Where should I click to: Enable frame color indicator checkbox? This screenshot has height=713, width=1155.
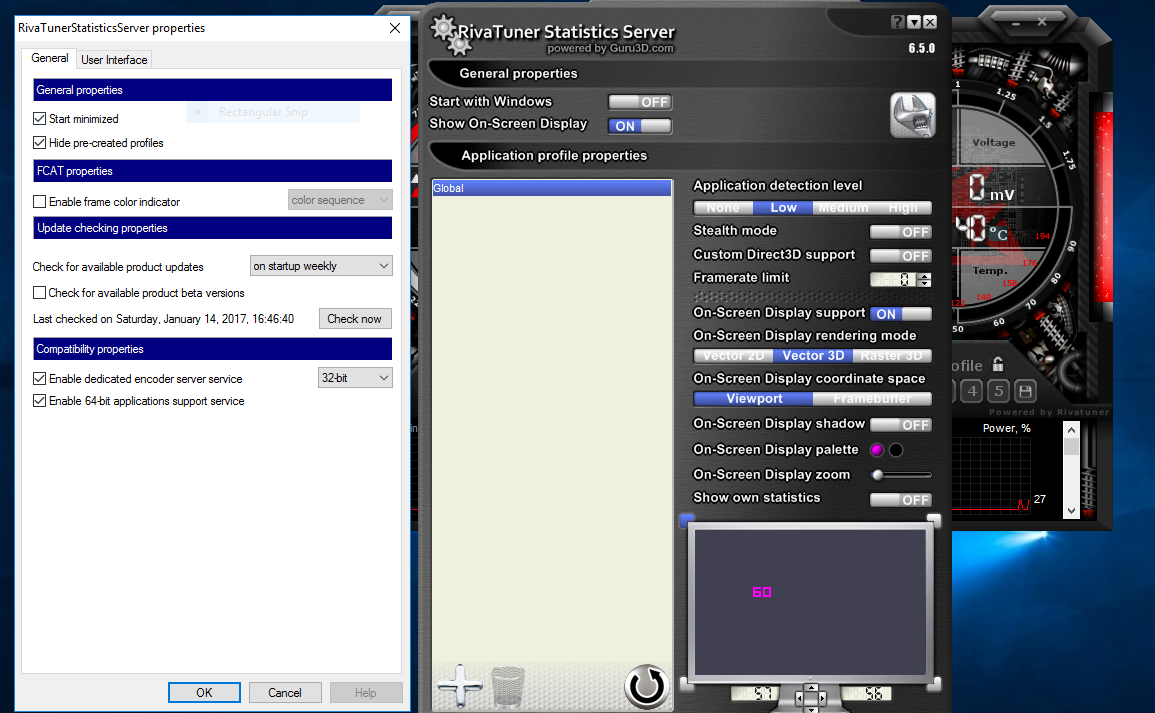pyautogui.click(x=40, y=202)
